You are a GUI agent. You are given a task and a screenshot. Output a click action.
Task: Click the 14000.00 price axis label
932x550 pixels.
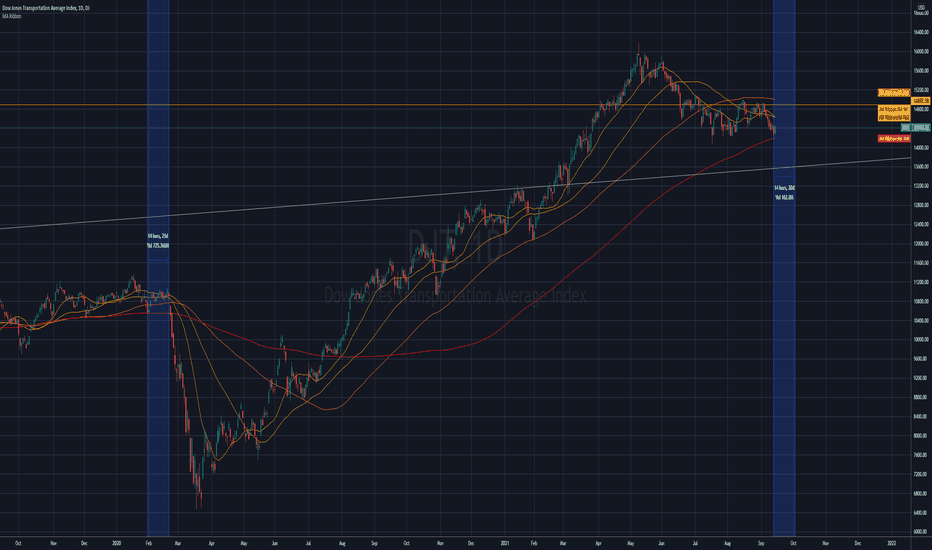(x=921, y=148)
